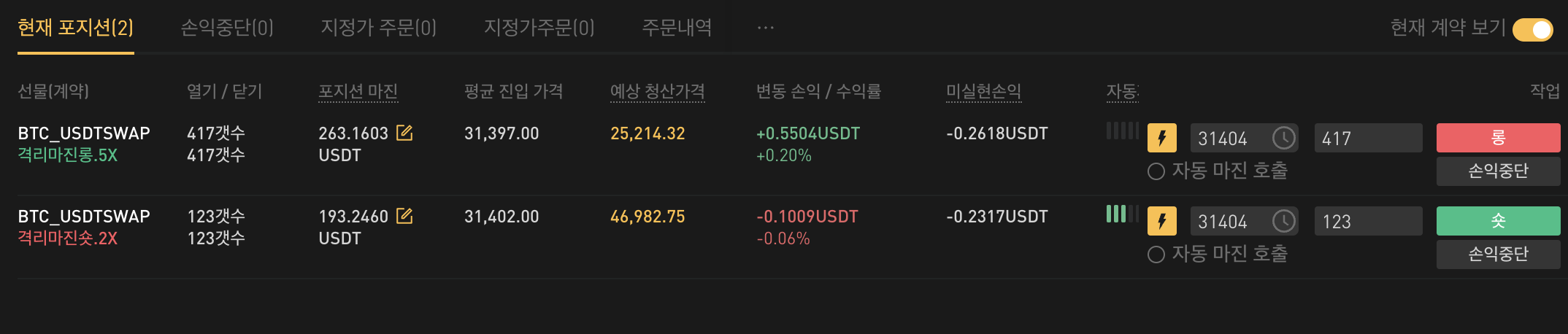This screenshot has width=1568, height=334.
Task: Click the 예상 청산가격 column header
Action: [658, 91]
